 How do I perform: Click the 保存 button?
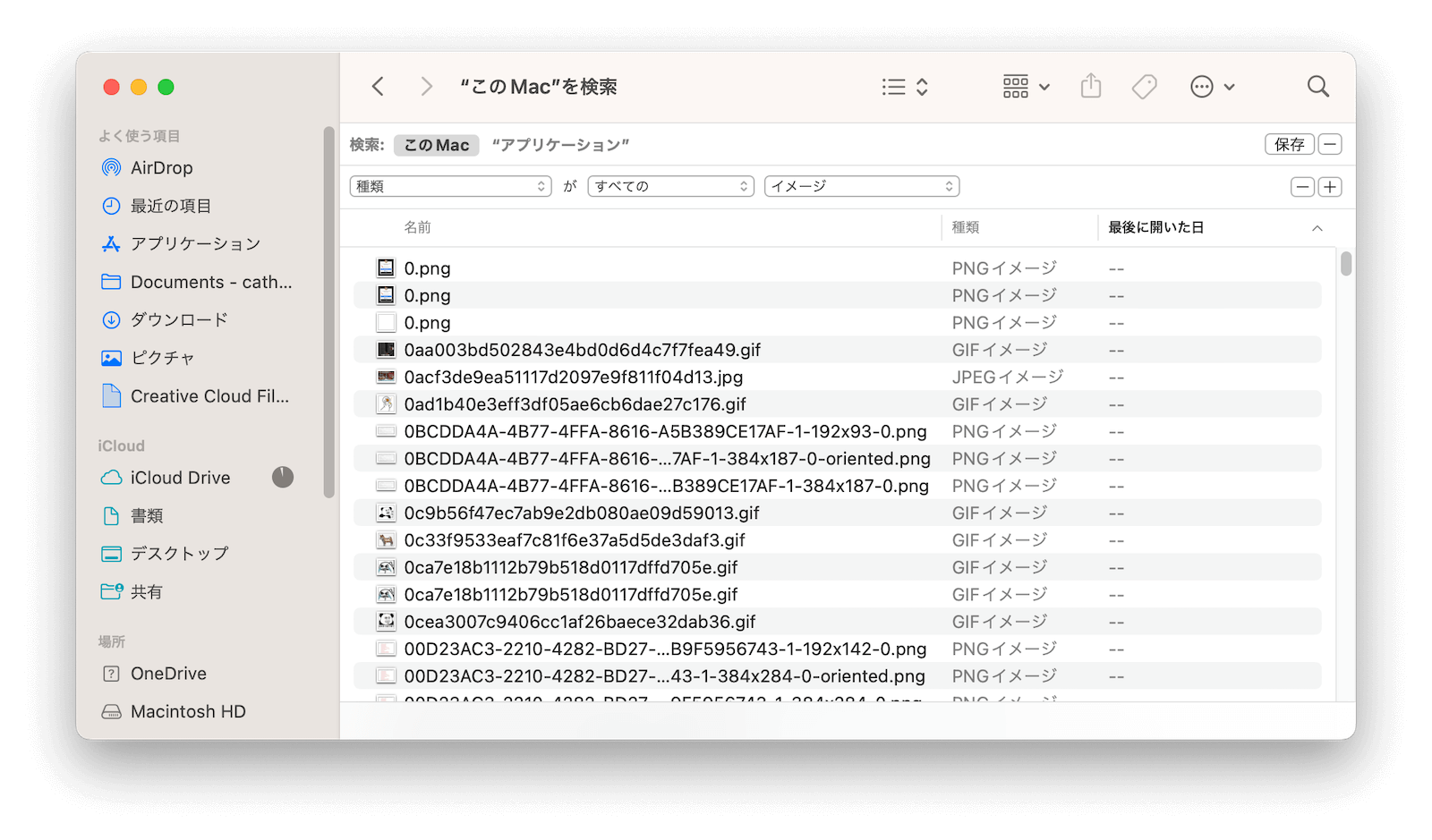1289,144
